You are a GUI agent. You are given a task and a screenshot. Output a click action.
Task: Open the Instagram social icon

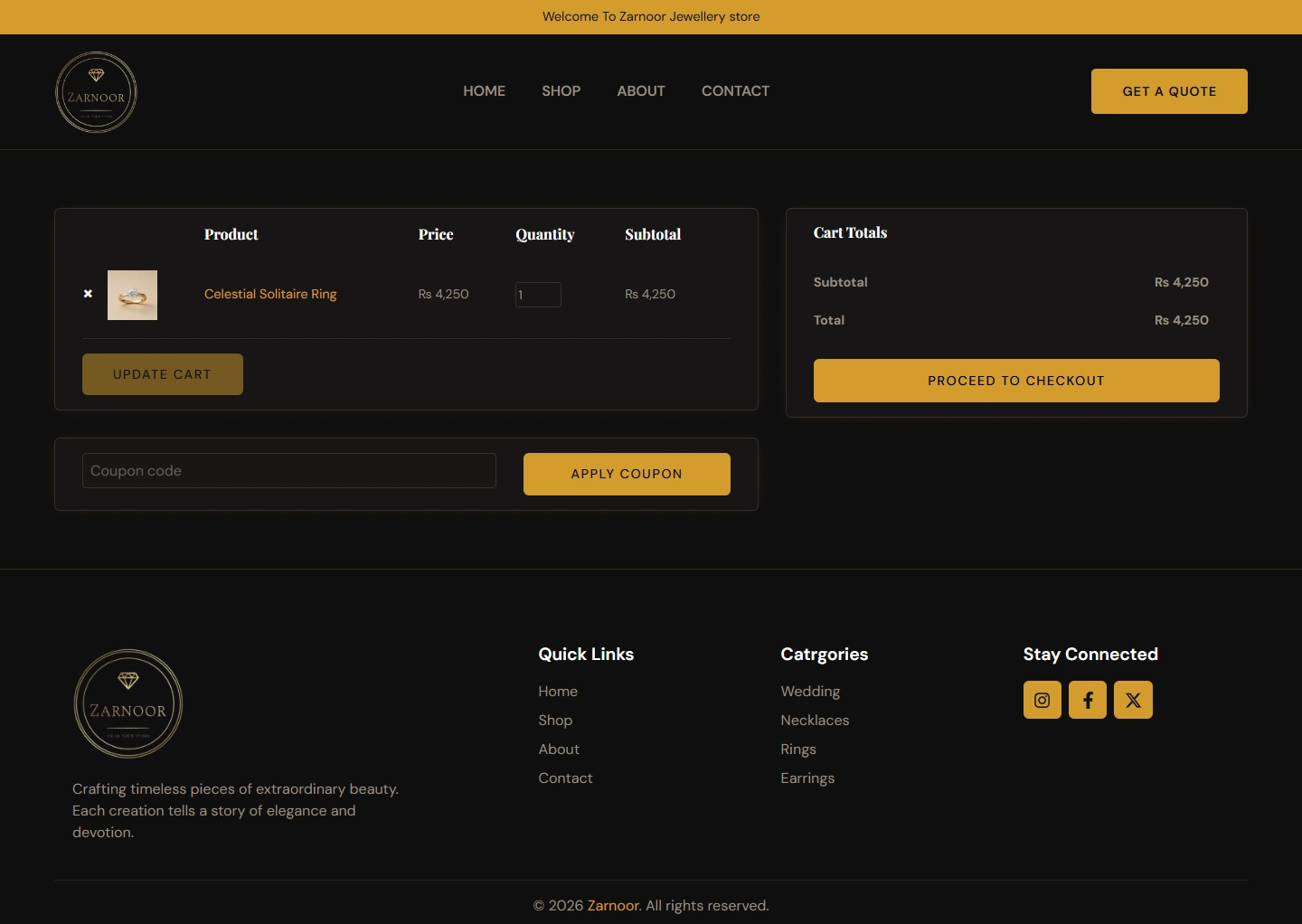(x=1043, y=700)
